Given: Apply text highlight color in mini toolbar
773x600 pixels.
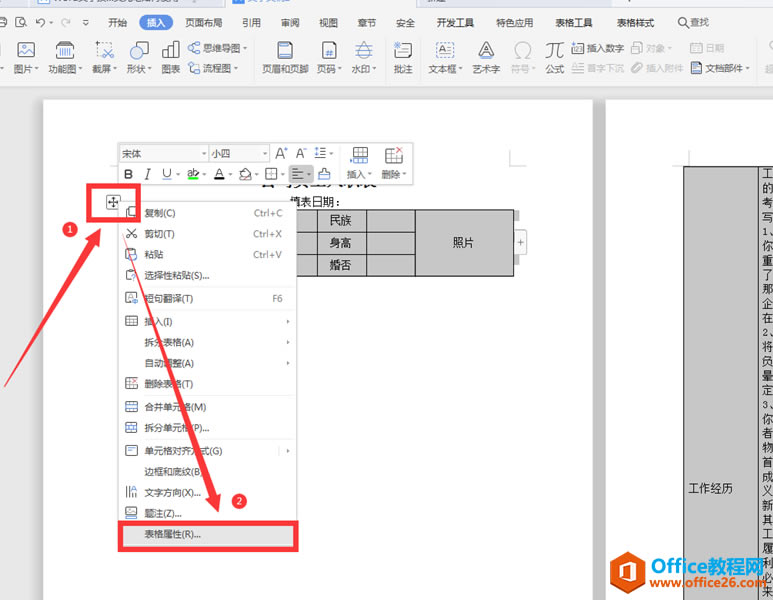Looking at the screenshot, I should (193, 174).
